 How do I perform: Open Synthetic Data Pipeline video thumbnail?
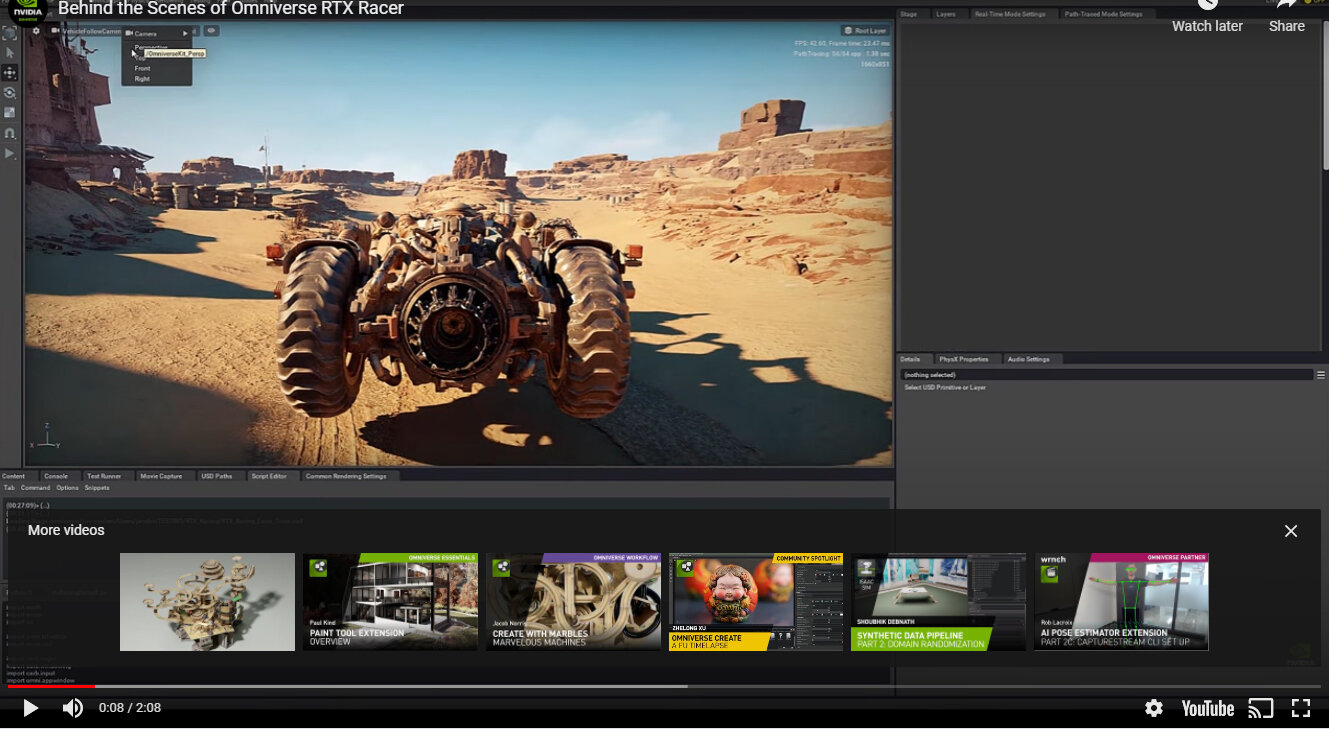(x=939, y=602)
